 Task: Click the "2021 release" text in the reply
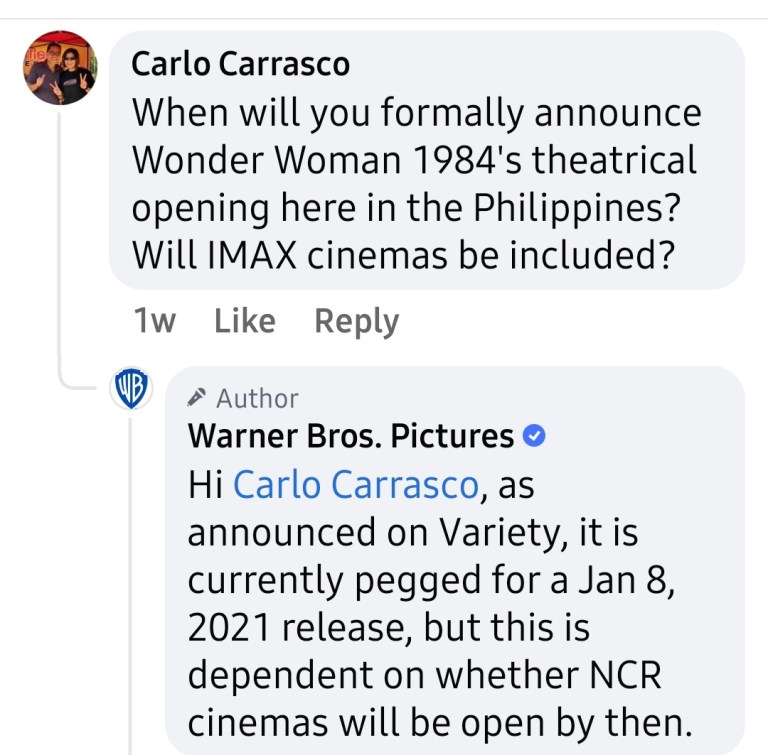300,628
